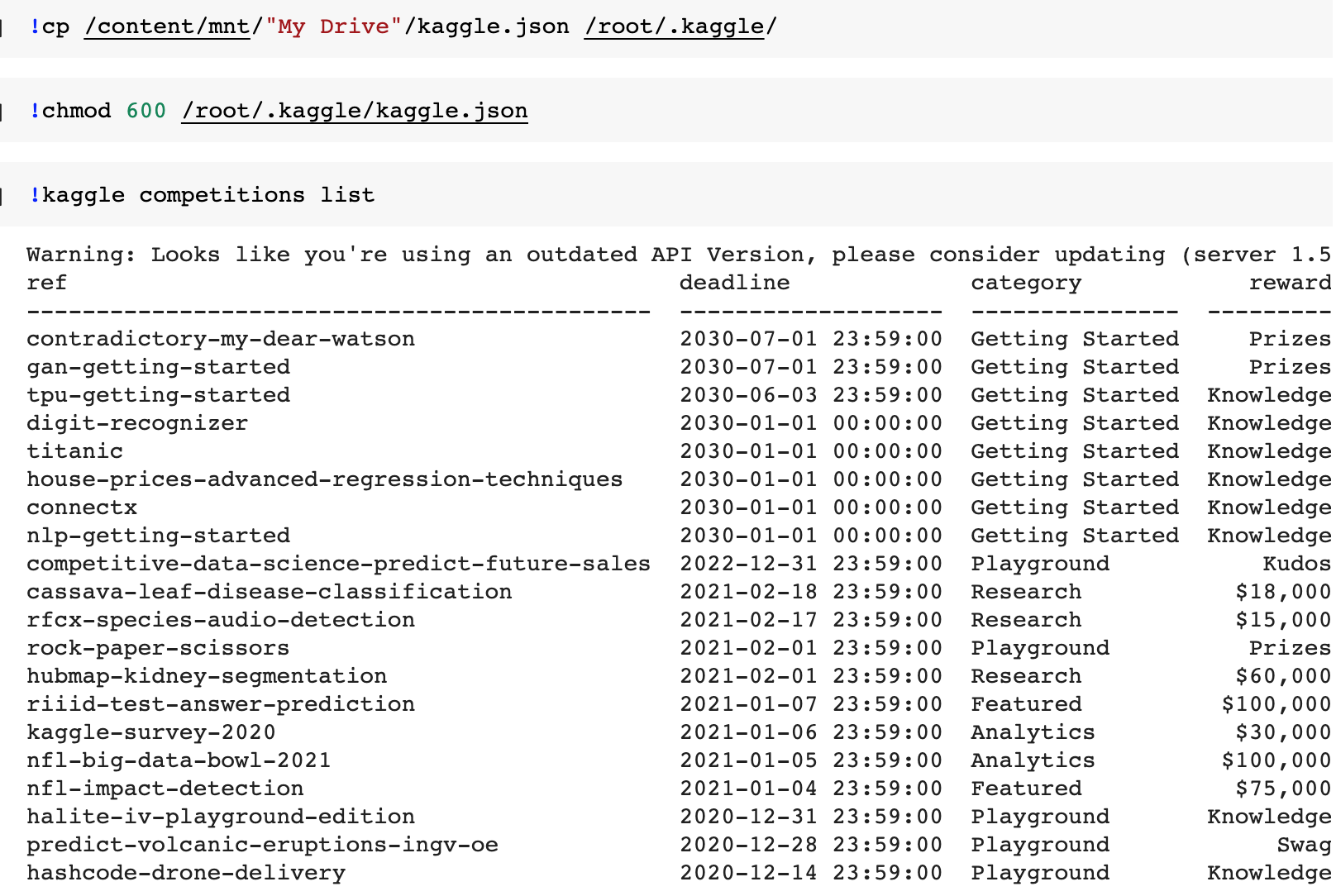Click the chmod 600 command cell
This screenshot has width=1336, height=896.
click(x=666, y=110)
